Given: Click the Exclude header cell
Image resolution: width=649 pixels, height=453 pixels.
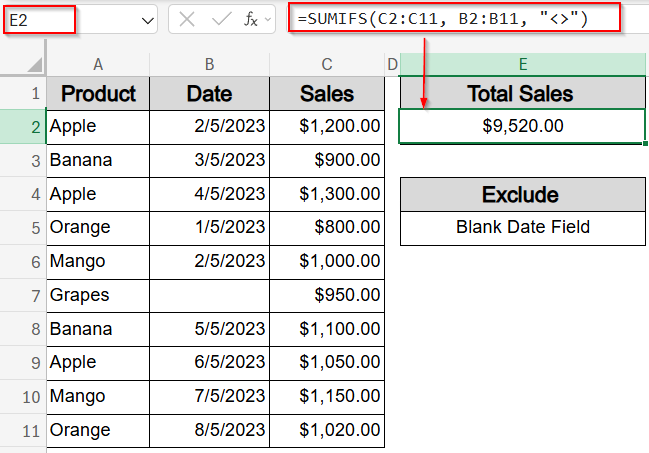Looking at the screenshot, I should (x=523, y=195).
